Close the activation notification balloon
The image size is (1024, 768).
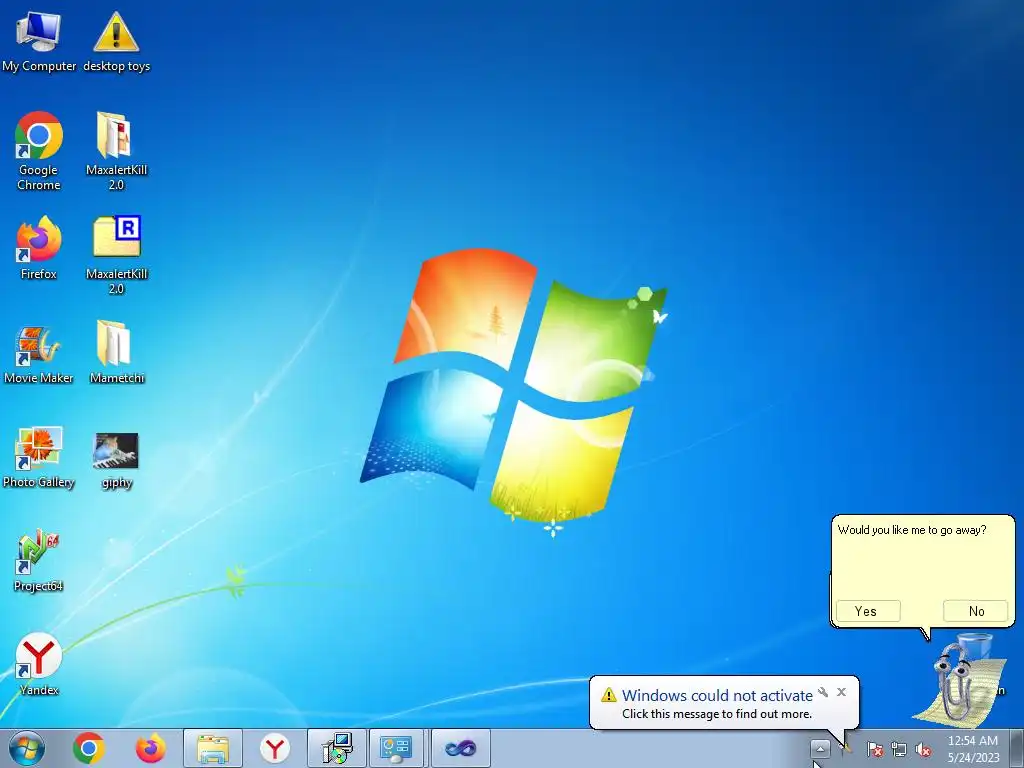(841, 692)
